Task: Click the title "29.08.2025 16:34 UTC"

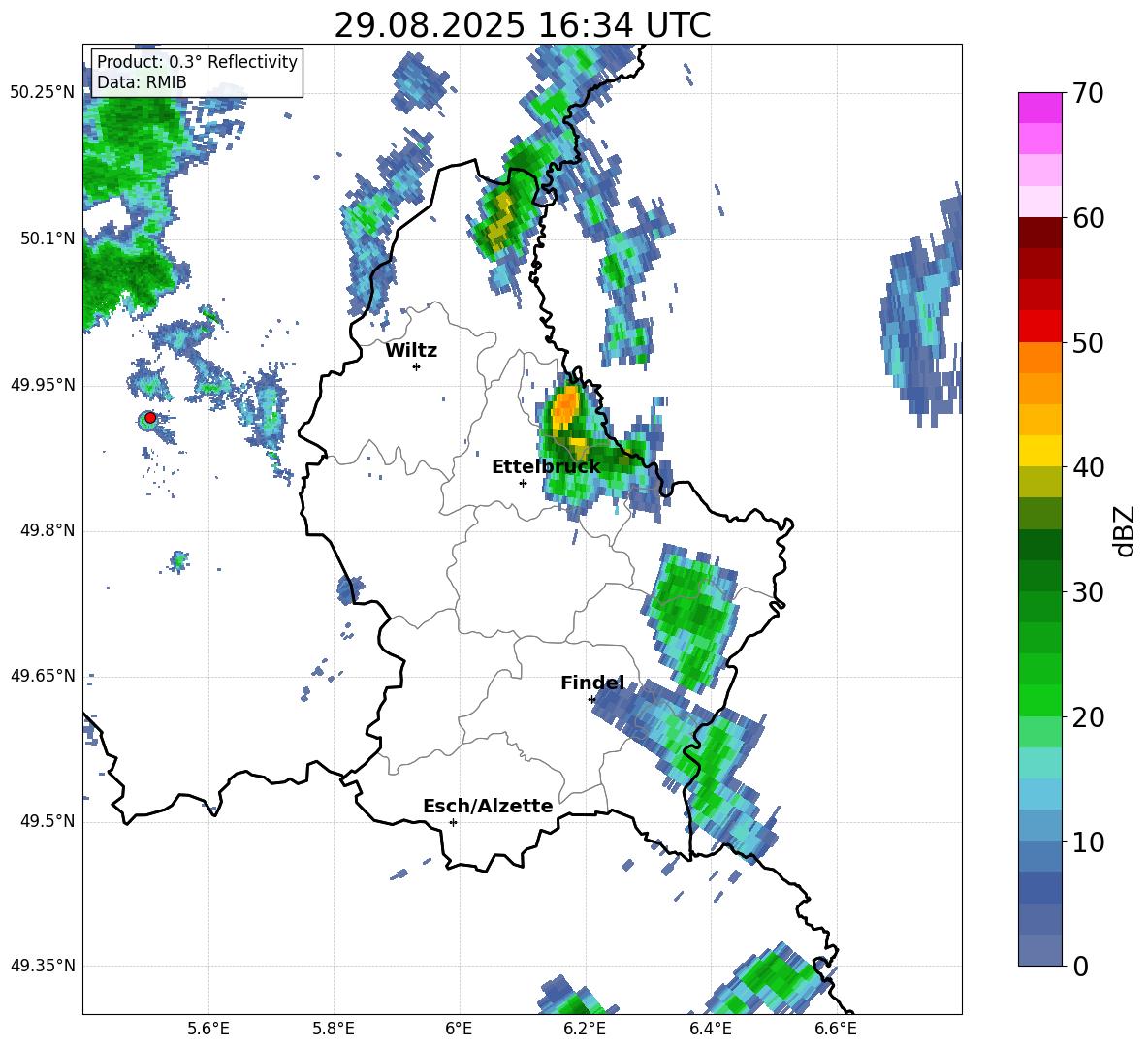Action: pos(522,25)
